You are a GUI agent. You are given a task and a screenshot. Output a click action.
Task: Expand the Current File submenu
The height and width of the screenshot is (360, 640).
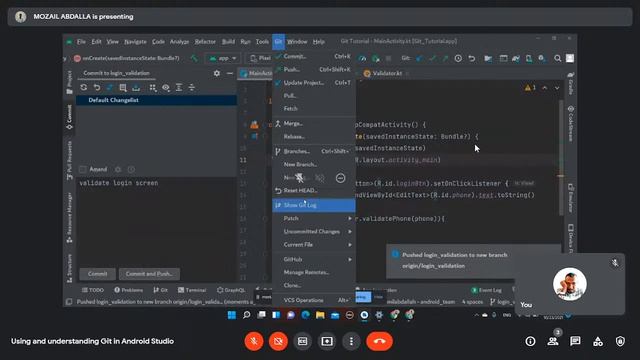coord(313,244)
